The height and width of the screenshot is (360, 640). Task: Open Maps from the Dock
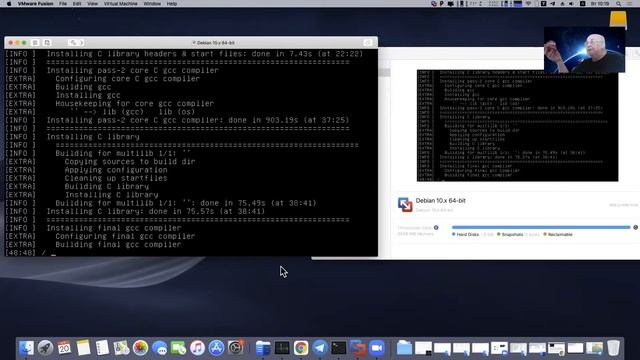tap(121, 348)
